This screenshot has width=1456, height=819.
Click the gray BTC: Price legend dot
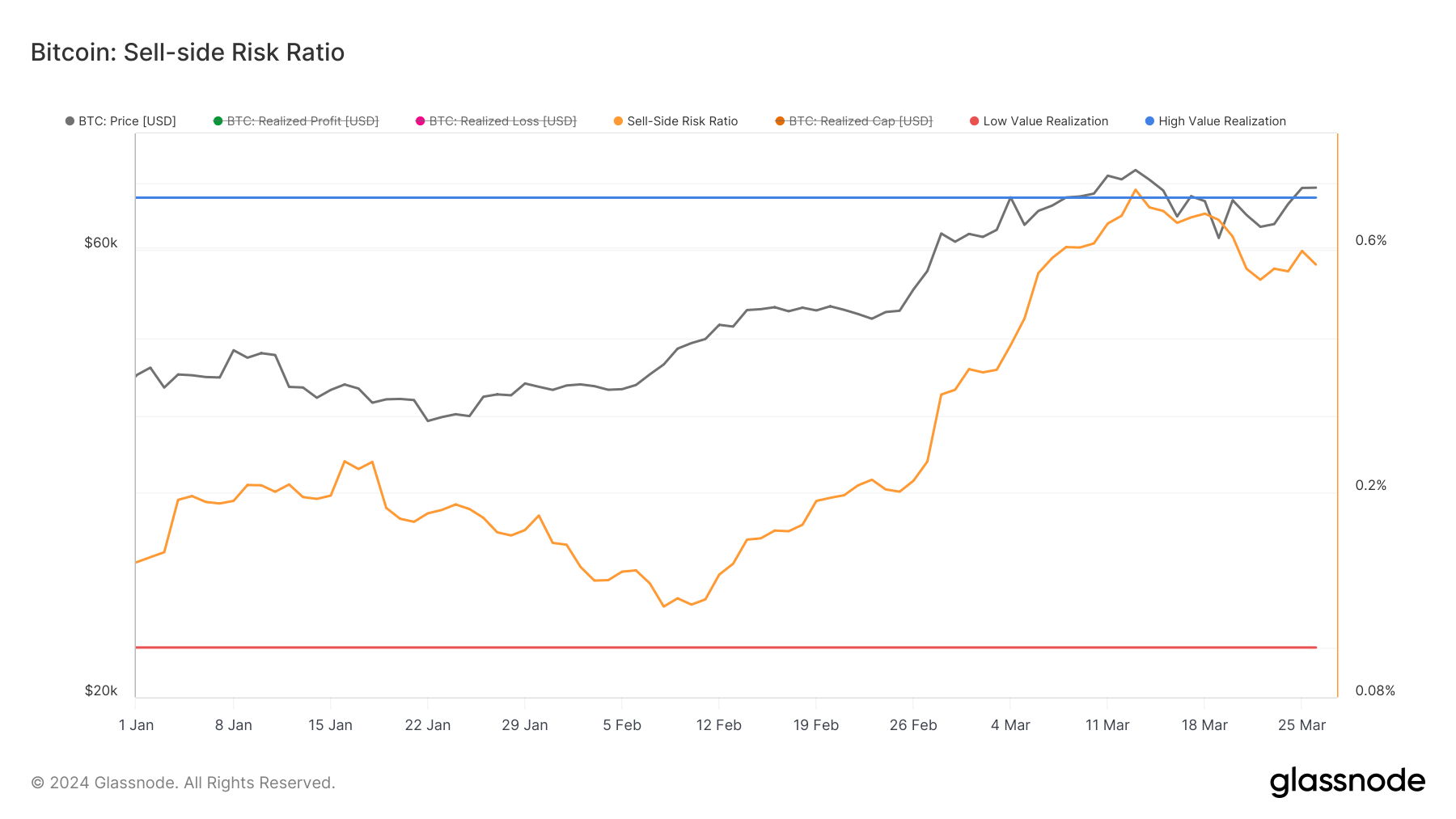(70, 120)
